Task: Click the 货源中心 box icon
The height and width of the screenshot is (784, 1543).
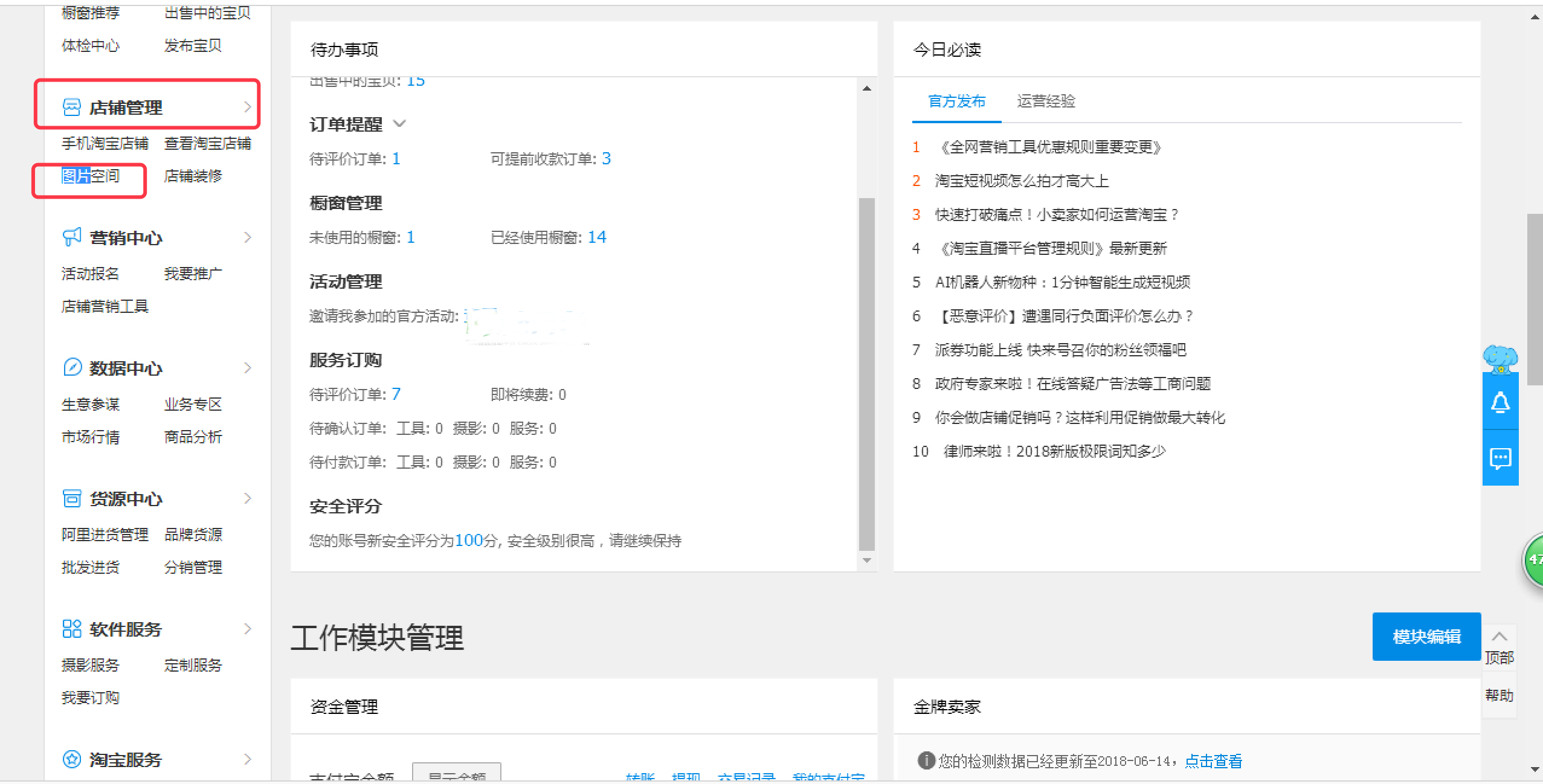Action: coord(71,498)
